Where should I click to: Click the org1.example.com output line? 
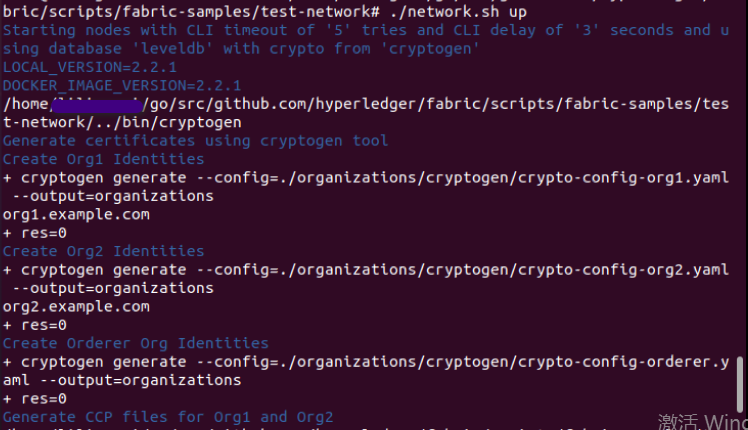coord(77,214)
